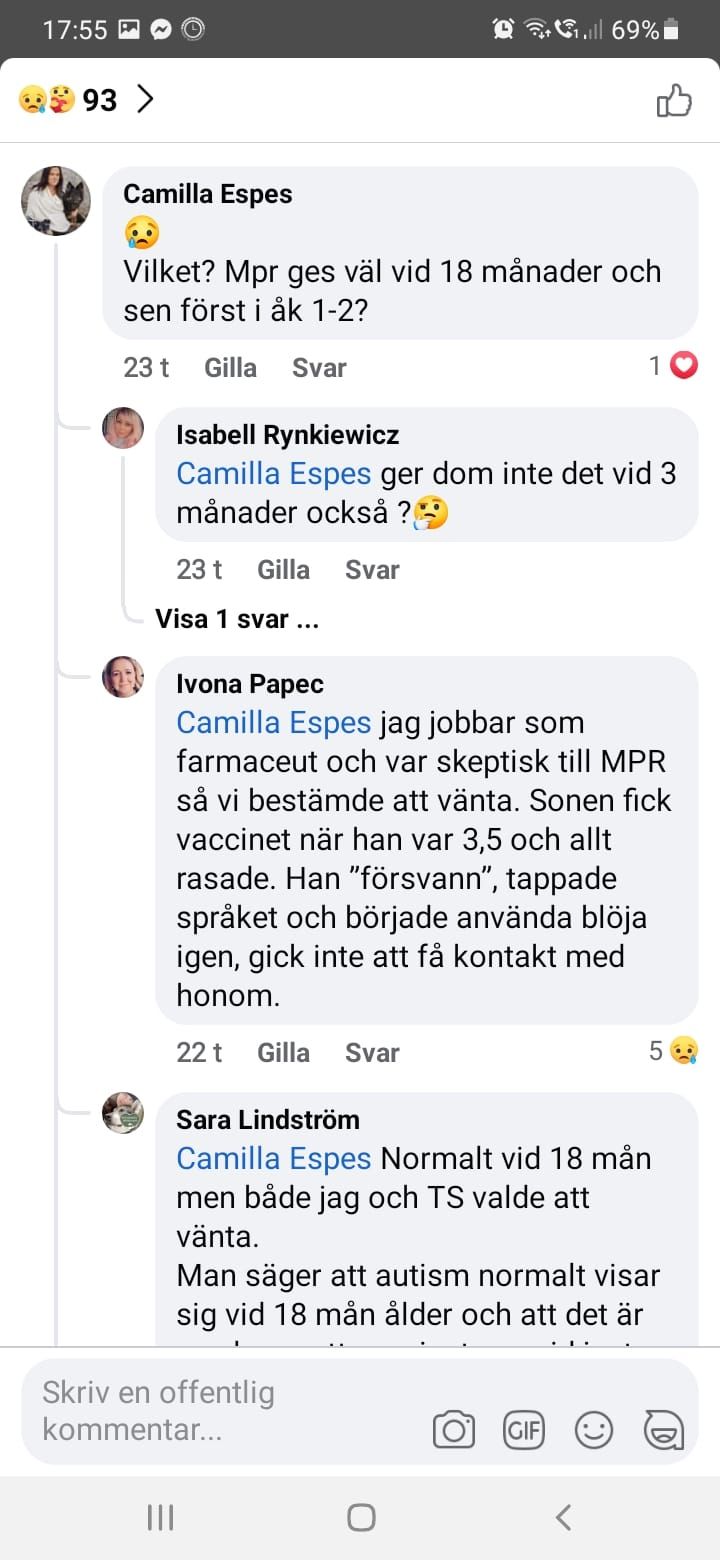This screenshot has height=1560, width=720.
Task: Tap the heart reaction on Camilla's comment
Action: coord(683,367)
